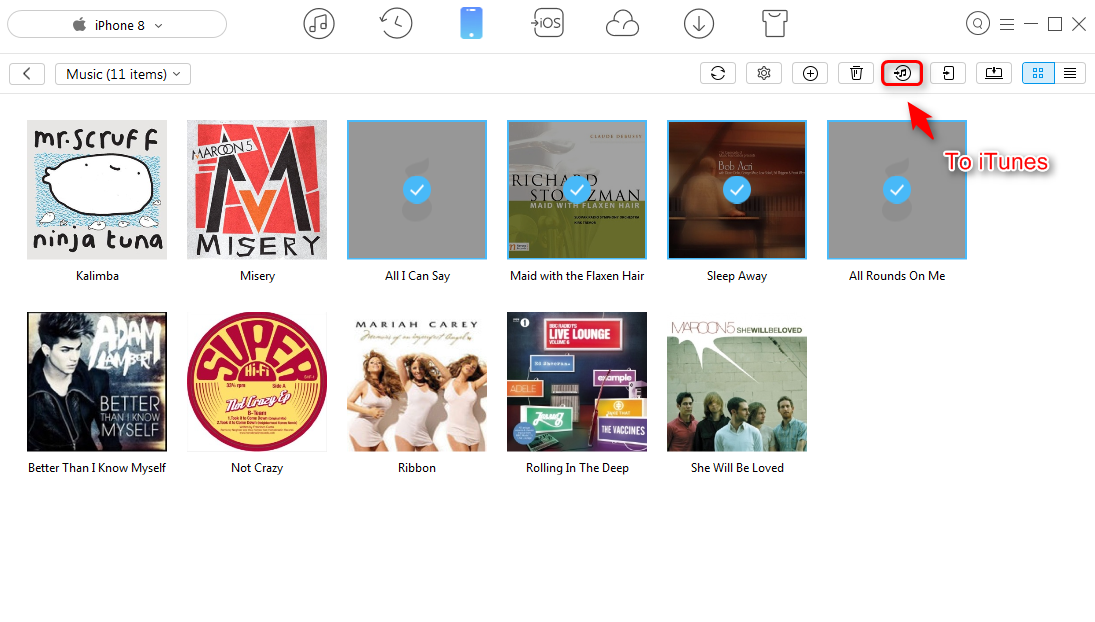Viewport: 1095px width, 622px height.
Task: Select the device phone icon
Action: [x=471, y=24]
